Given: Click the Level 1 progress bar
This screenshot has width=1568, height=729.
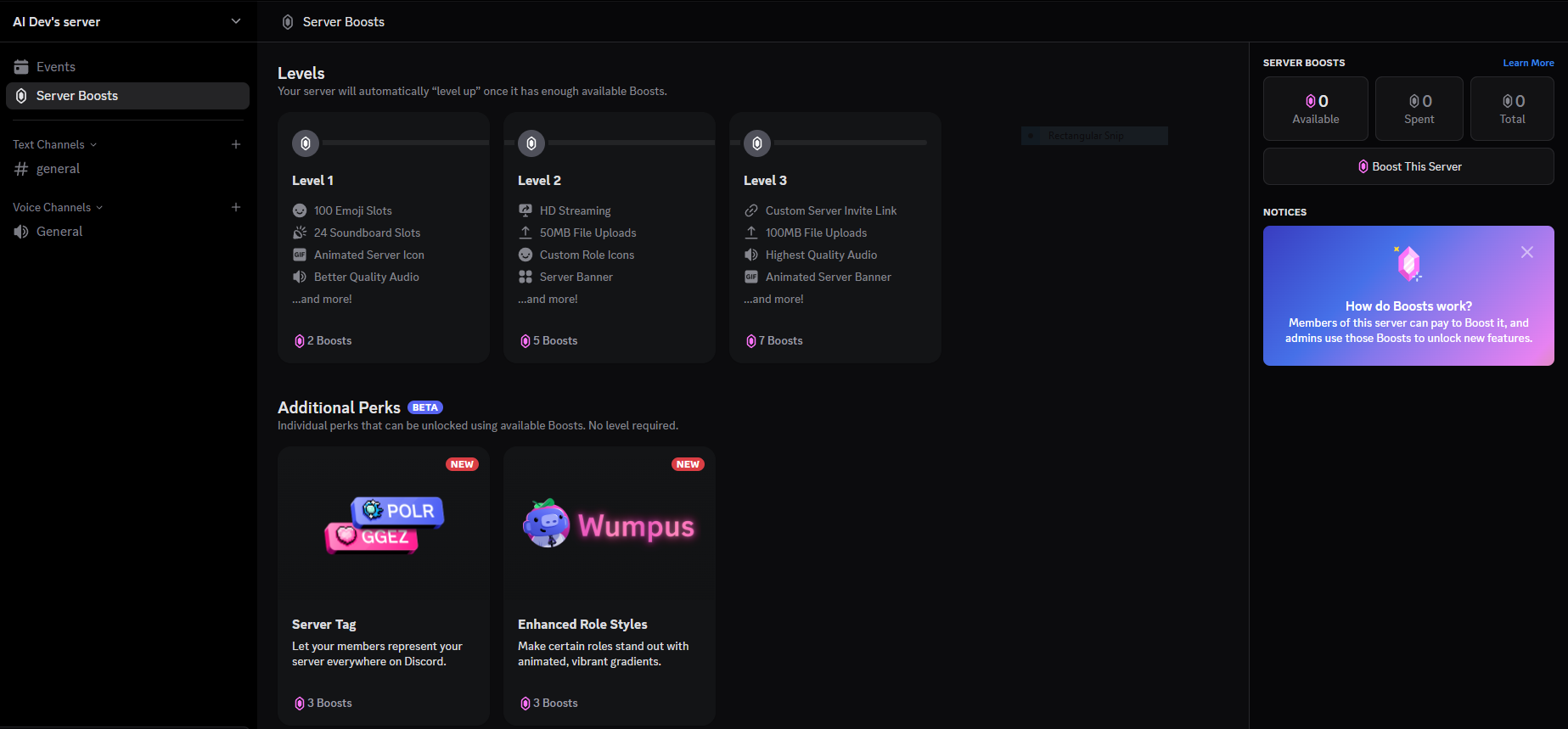Looking at the screenshot, I should tap(406, 143).
